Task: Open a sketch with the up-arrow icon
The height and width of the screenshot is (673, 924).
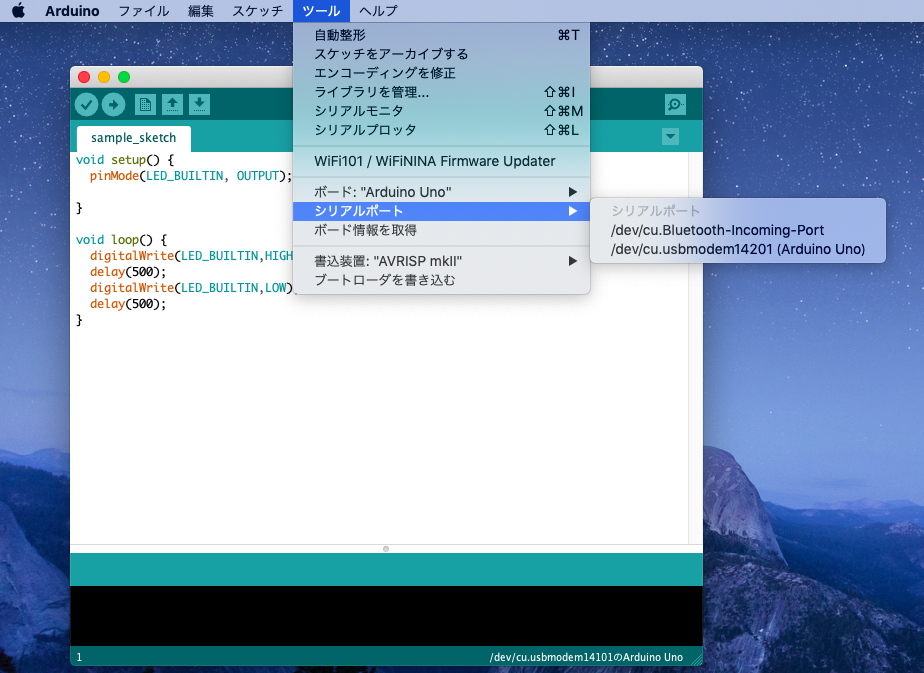Action: coord(172,105)
